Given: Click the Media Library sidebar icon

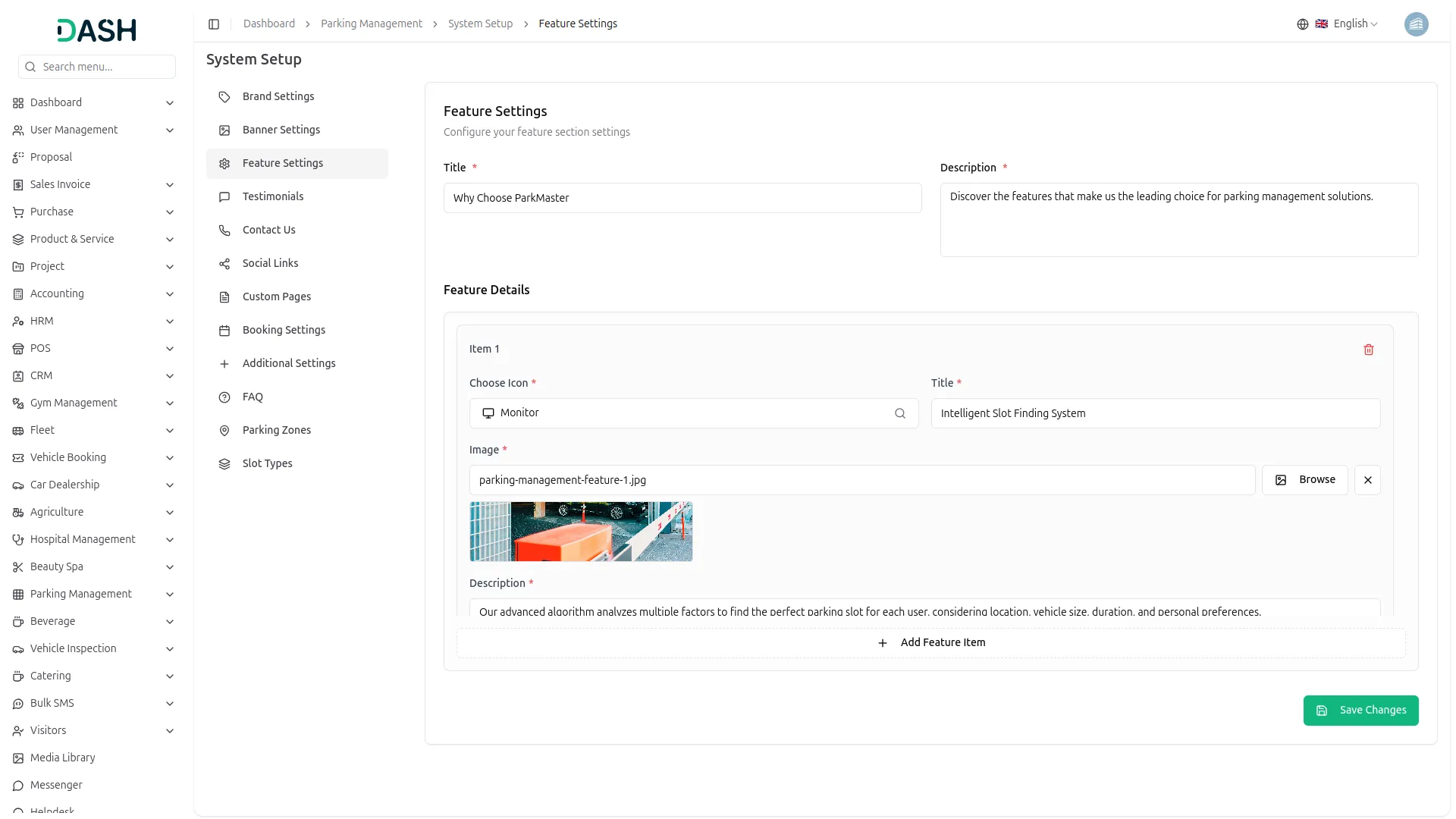Looking at the screenshot, I should (x=18, y=758).
